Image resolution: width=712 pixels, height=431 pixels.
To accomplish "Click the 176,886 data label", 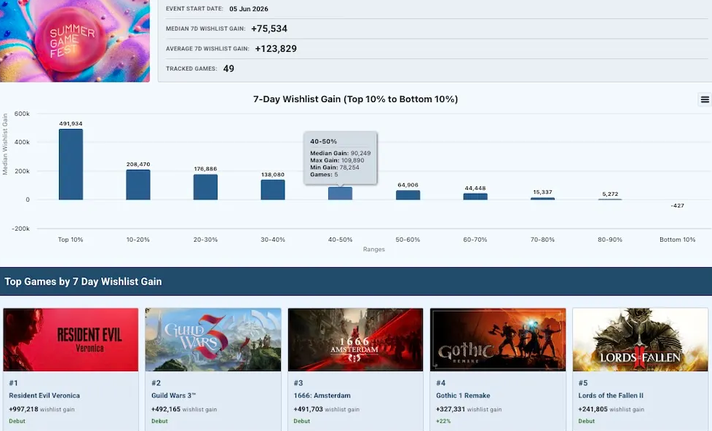I will coord(205,169).
